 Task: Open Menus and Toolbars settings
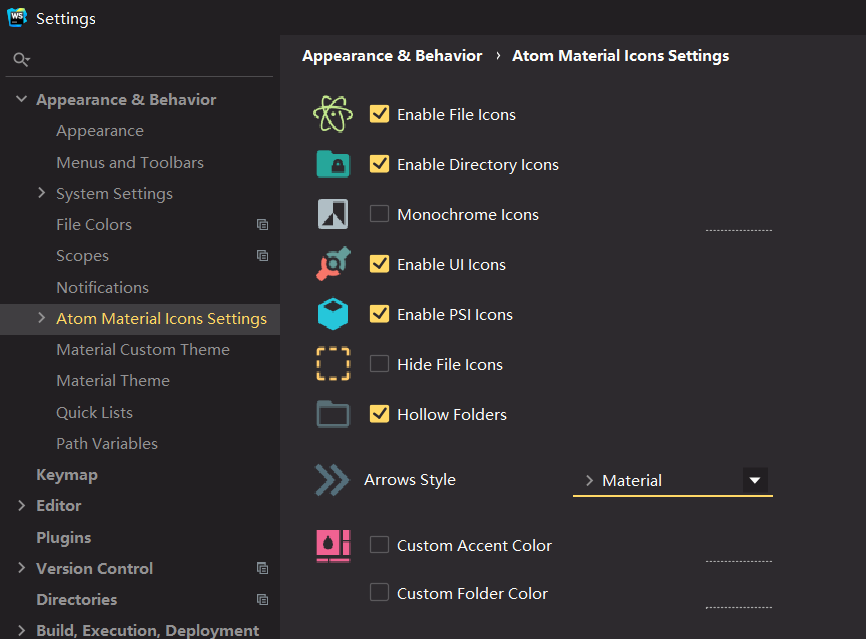pos(130,162)
